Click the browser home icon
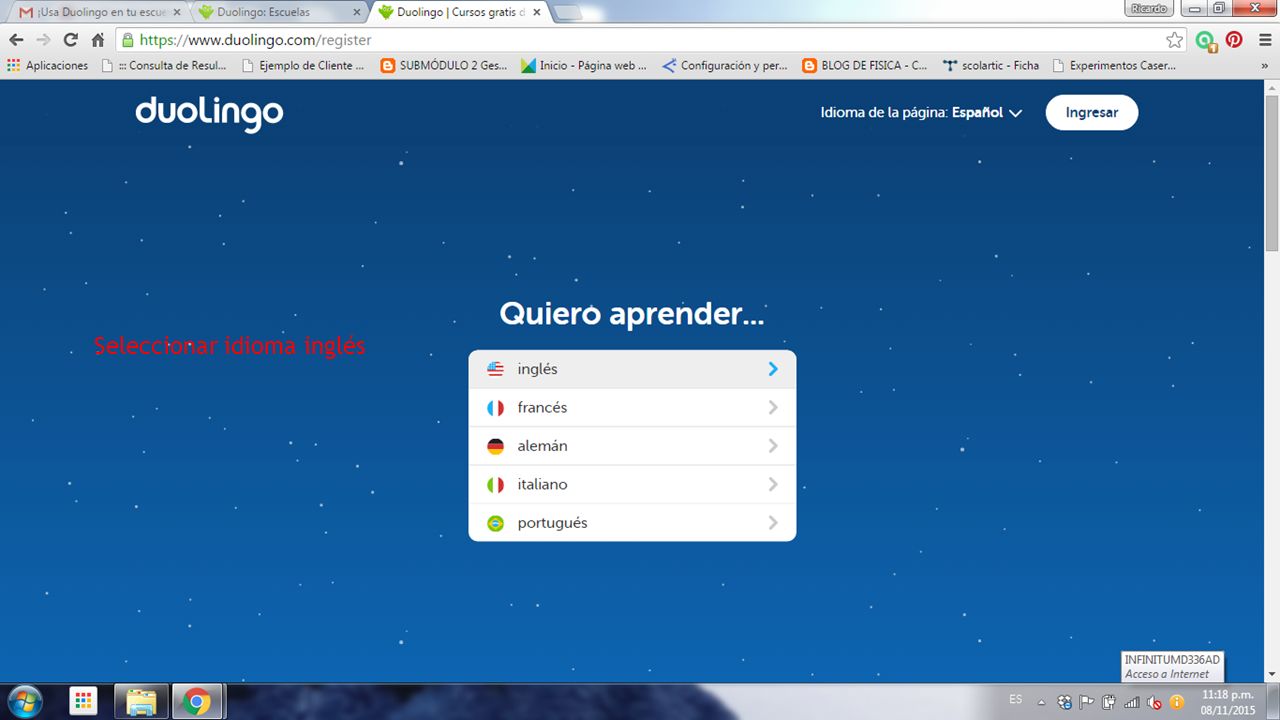The height and width of the screenshot is (720, 1280). [x=98, y=40]
